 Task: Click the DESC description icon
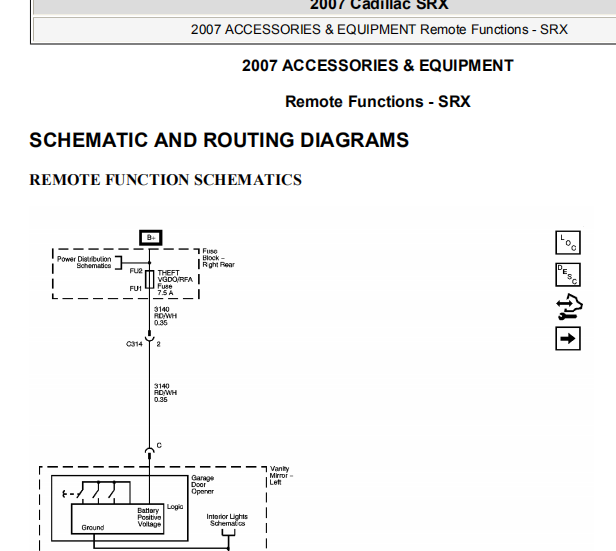point(568,275)
